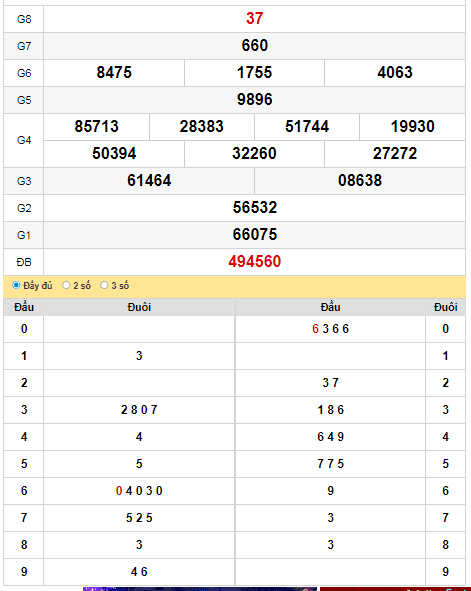The image size is (471, 591).
Task: Select the "2 số" radio option
Action: click(66, 285)
